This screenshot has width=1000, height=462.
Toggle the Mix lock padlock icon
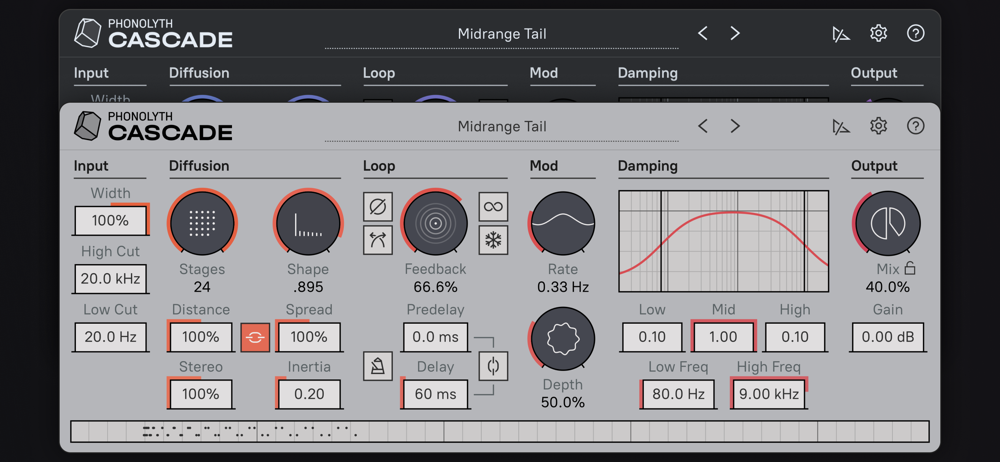[x=910, y=269]
